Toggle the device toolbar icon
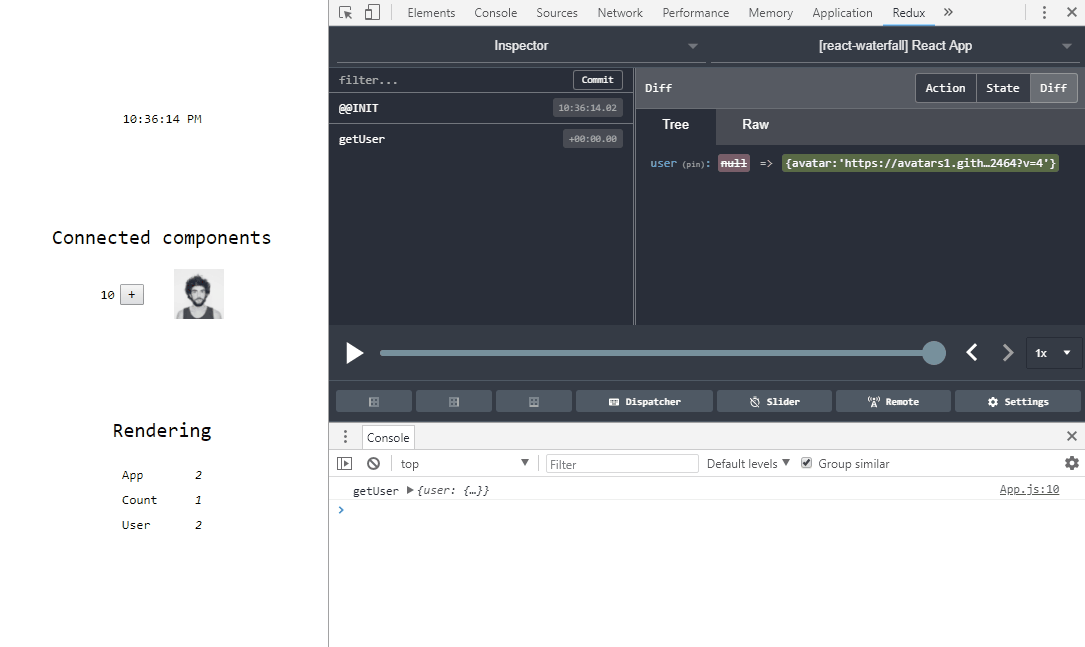Image resolution: width=1085 pixels, height=647 pixels. tap(372, 12)
